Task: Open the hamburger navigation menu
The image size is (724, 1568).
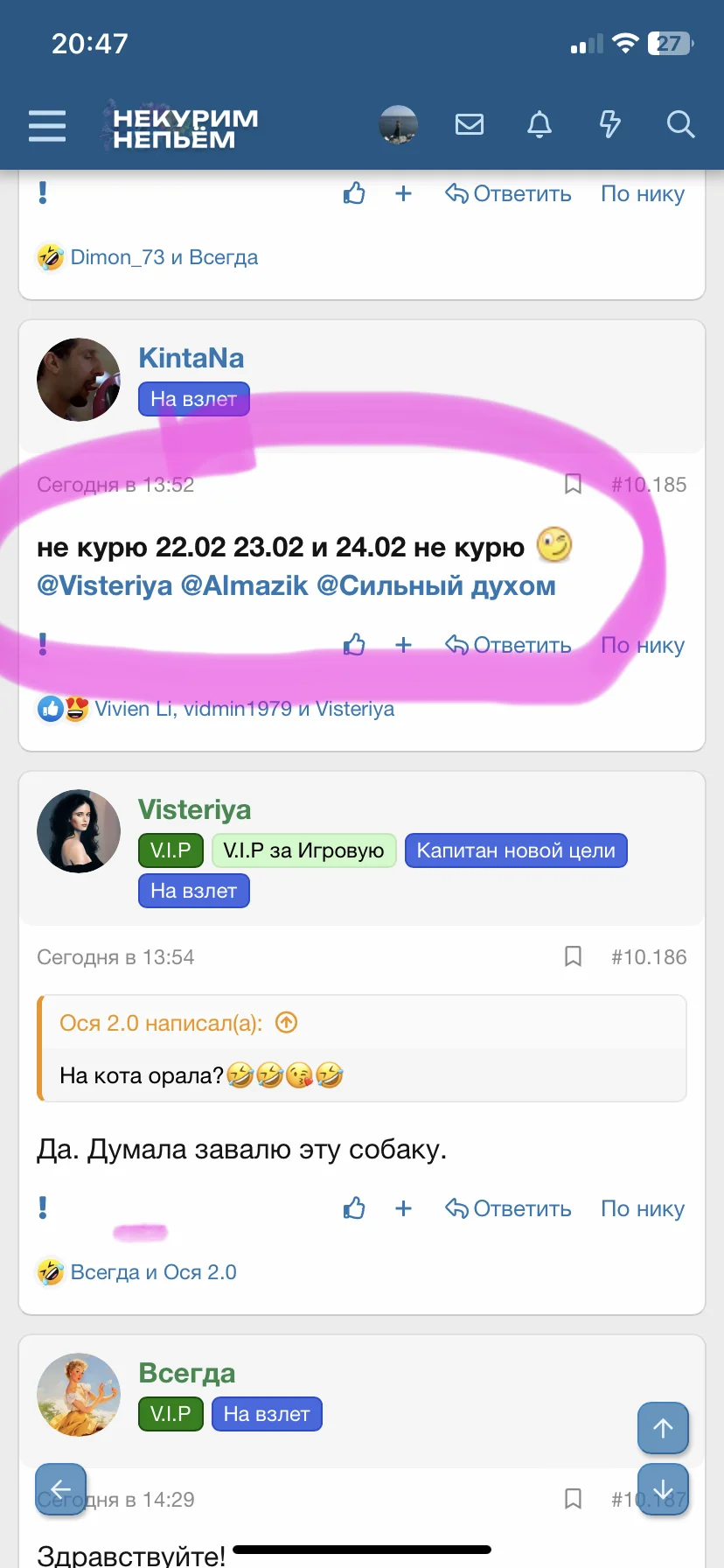Action: 47,125
